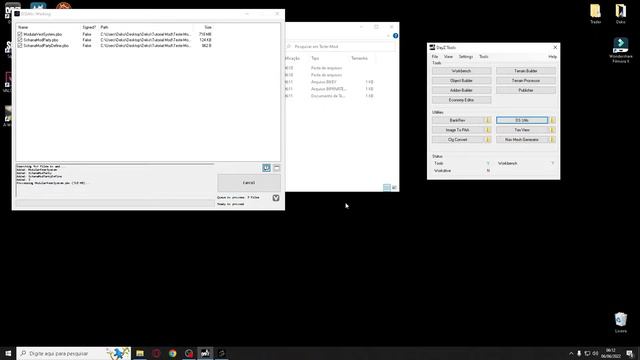Viewport: 640px width, 360px height.
Task: Click the Explorer search field
Action: [340, 47]
